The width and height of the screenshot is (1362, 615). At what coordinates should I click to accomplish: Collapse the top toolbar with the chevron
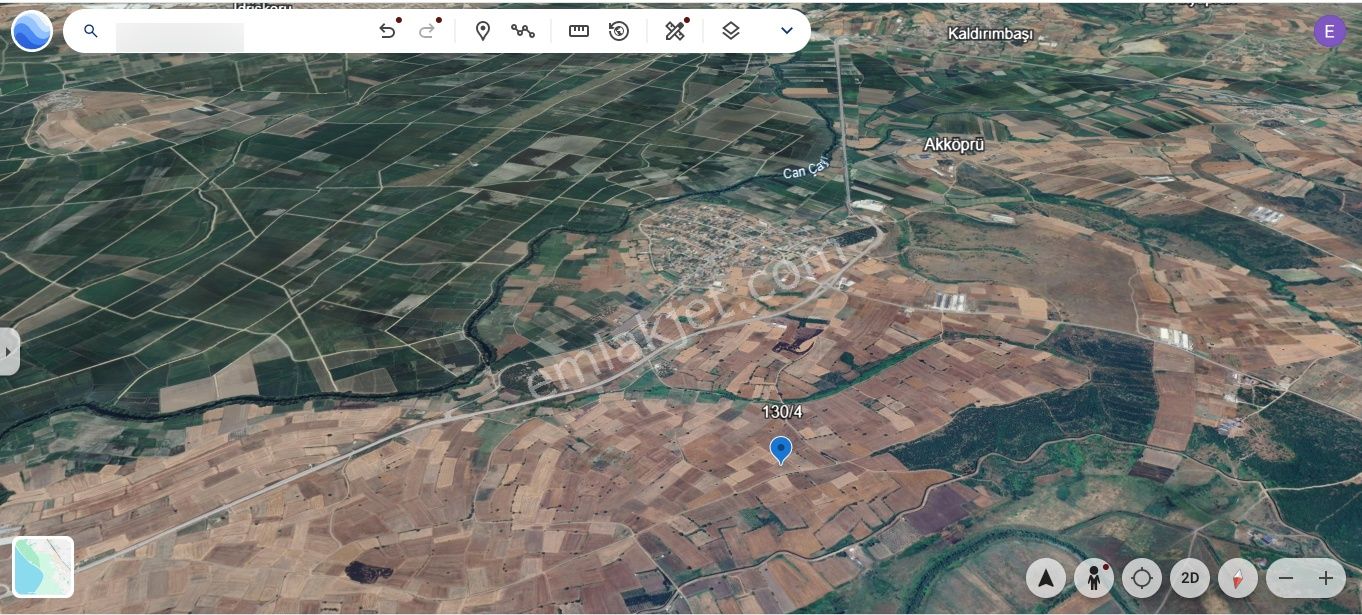pos(787,31)
